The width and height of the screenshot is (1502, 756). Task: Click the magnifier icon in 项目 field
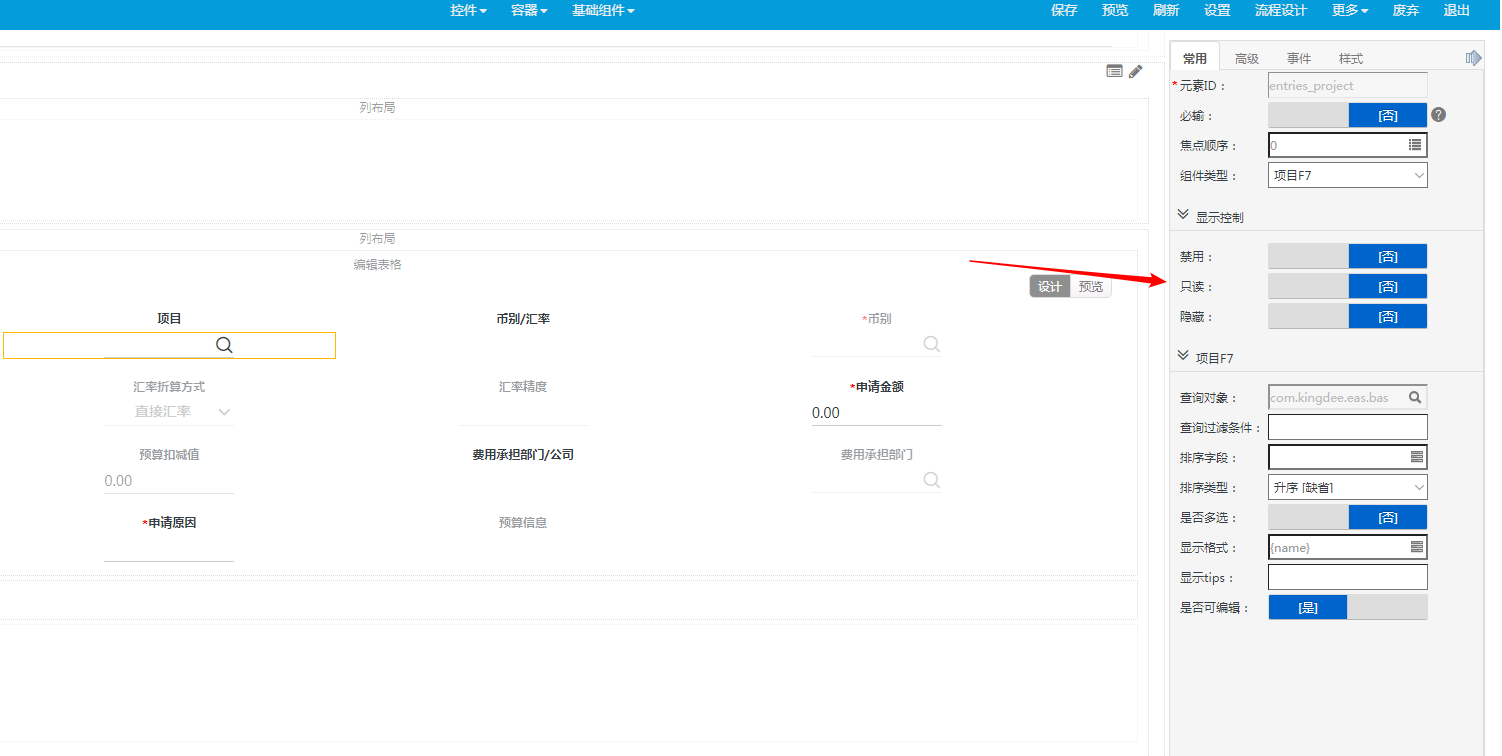pyautogui.click(x=224, y=345)
